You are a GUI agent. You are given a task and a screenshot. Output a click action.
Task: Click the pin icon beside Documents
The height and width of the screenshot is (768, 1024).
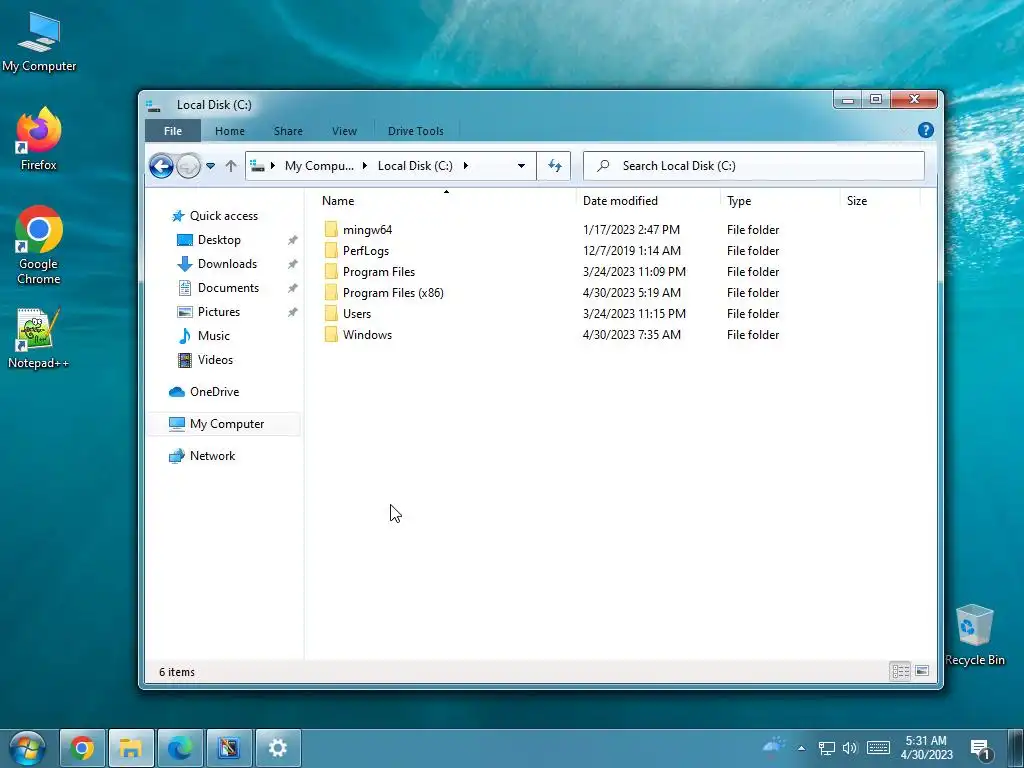click(293, 288)
